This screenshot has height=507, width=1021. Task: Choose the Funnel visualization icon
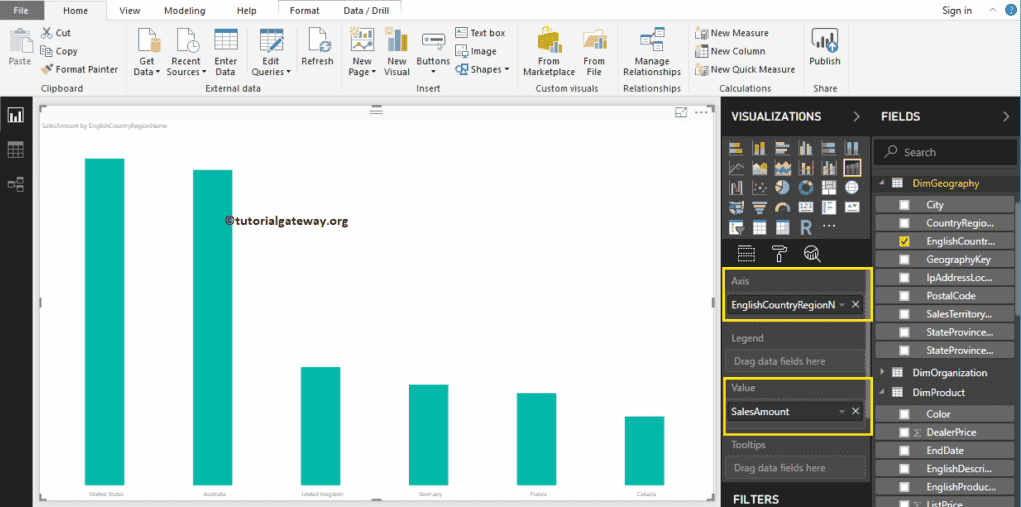pyautogui.click(x=759, y=208)
